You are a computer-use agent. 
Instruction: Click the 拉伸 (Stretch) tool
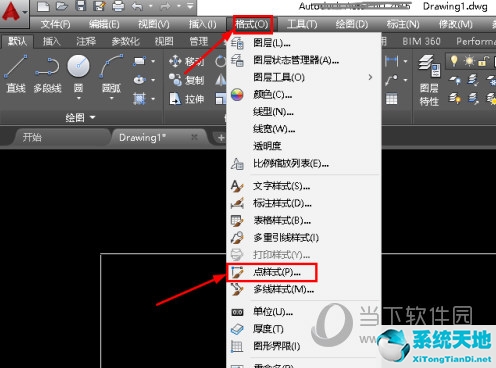[186, 99]
